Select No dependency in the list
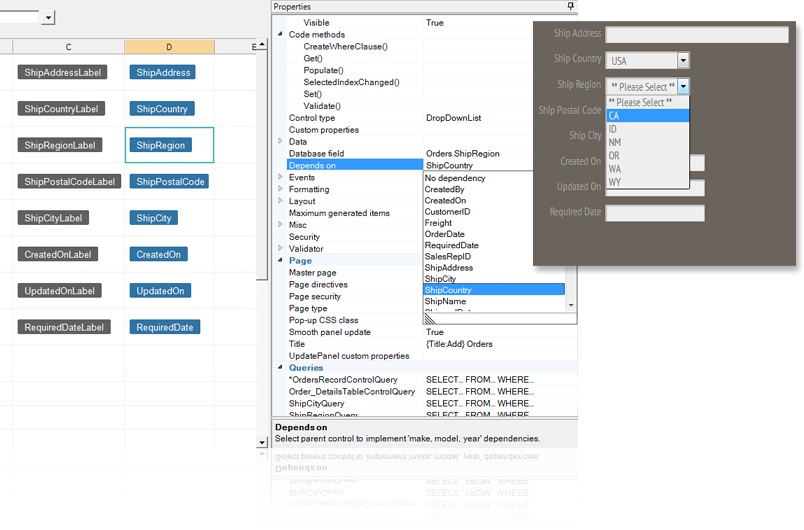The image size is (804, 530). [455, 178]
